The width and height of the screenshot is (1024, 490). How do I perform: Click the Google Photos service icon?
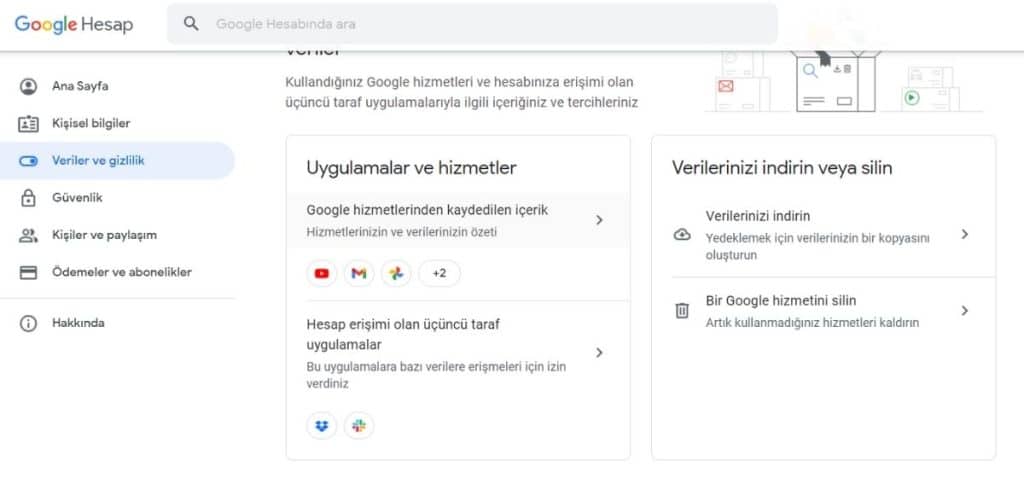click(x=396, y=274)
